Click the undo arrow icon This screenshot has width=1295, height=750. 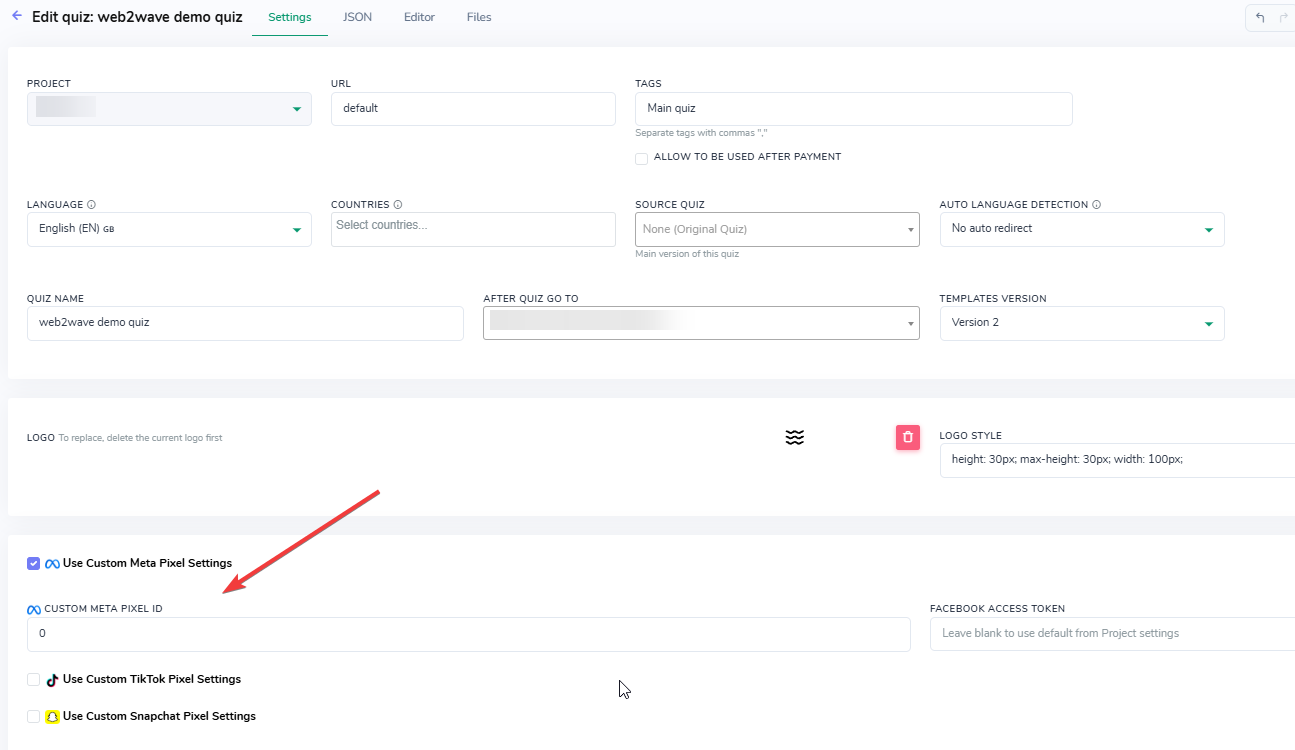click(x=1260, y=17)
